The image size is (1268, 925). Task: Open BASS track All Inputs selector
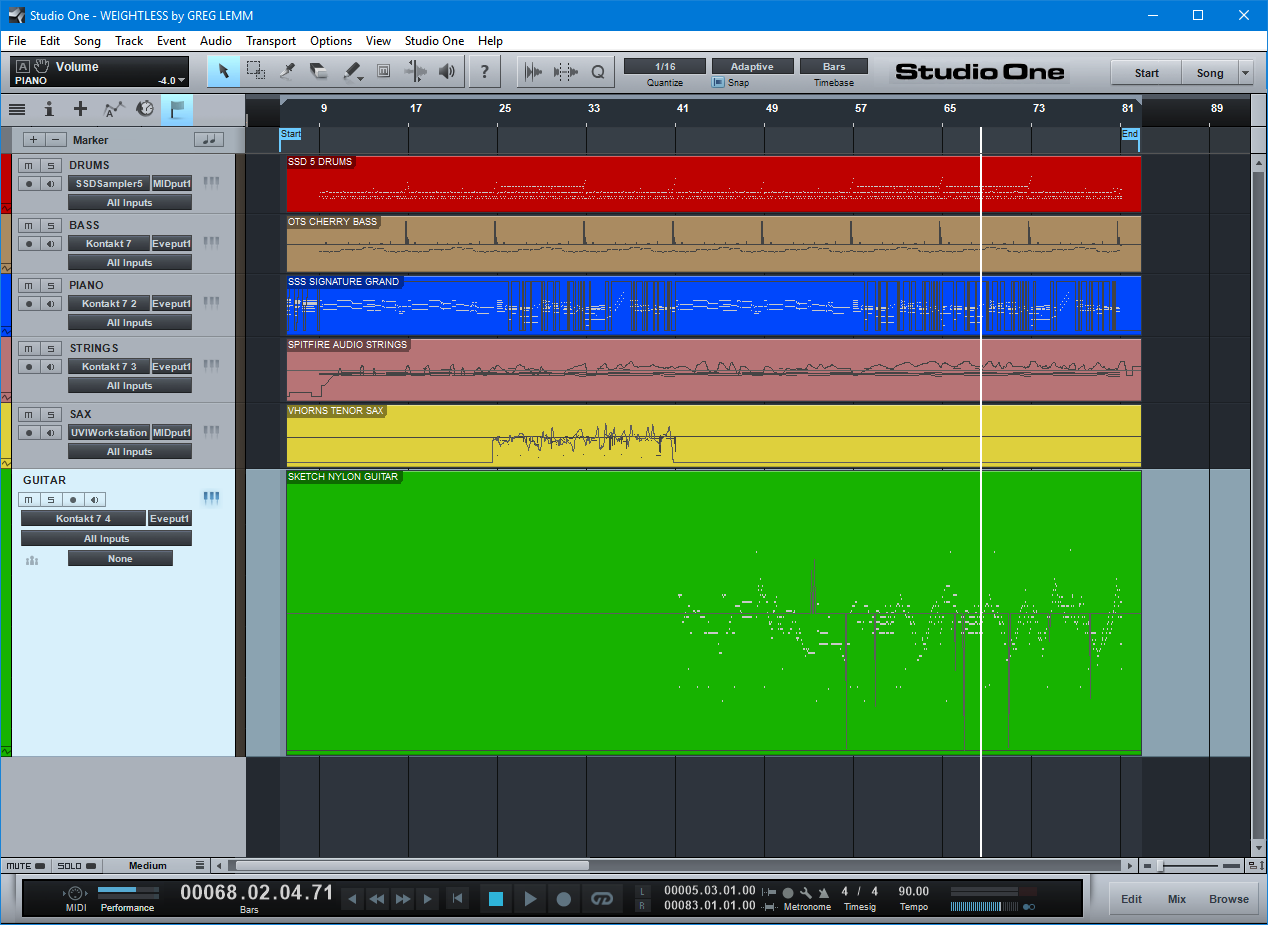coord(130,263)
